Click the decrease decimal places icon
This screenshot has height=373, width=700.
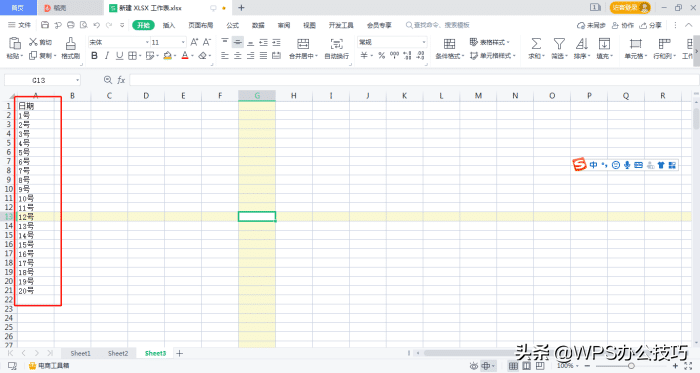(x=421, y=56)
